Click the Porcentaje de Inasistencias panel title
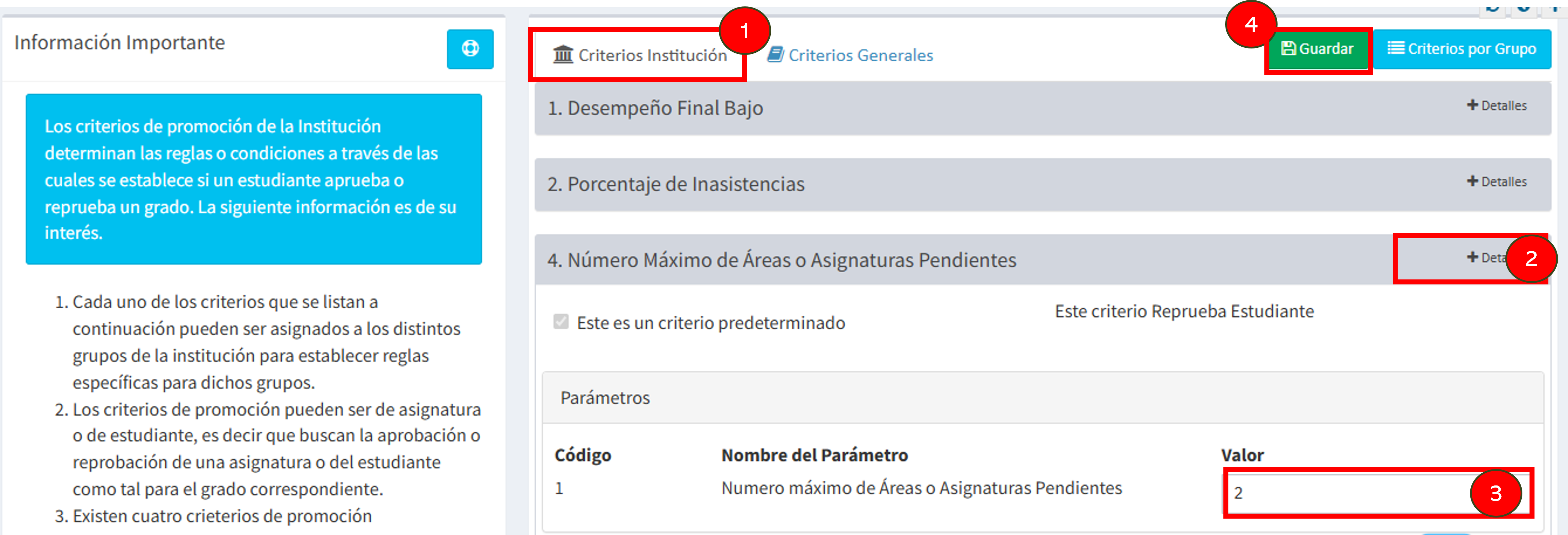 [676, 184]
